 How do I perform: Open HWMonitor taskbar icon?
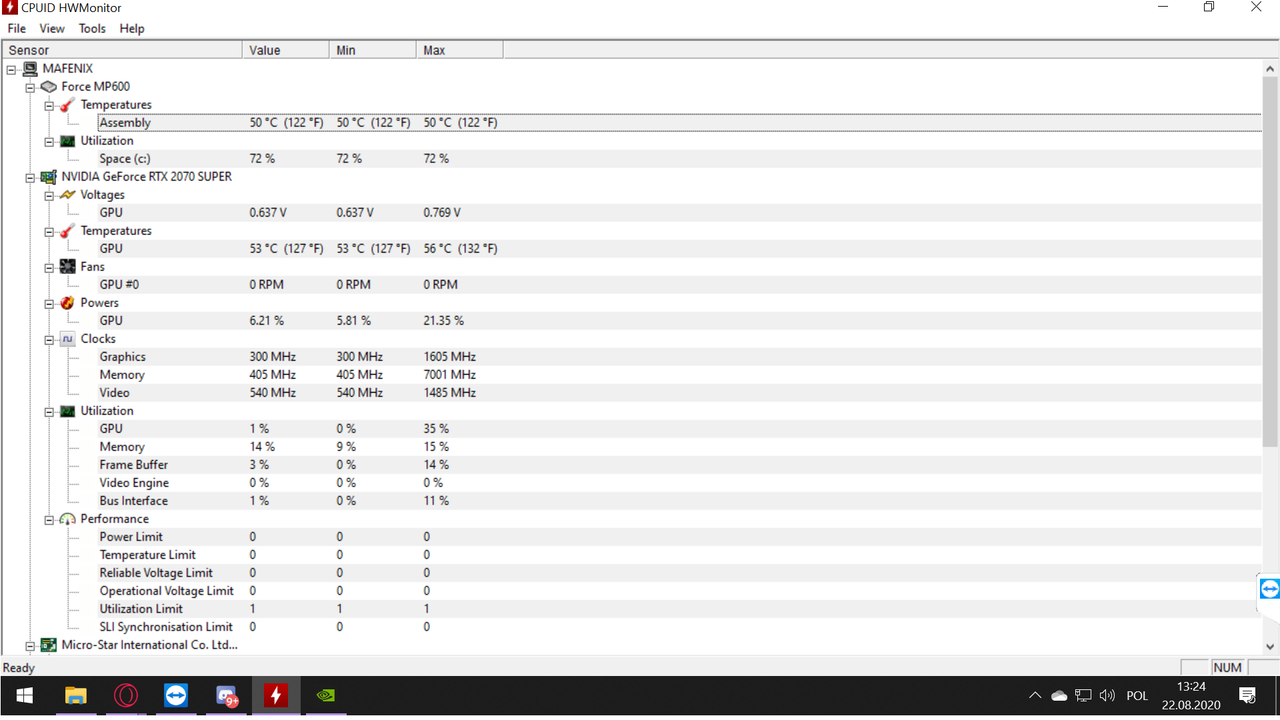click(x=275, y=695)
